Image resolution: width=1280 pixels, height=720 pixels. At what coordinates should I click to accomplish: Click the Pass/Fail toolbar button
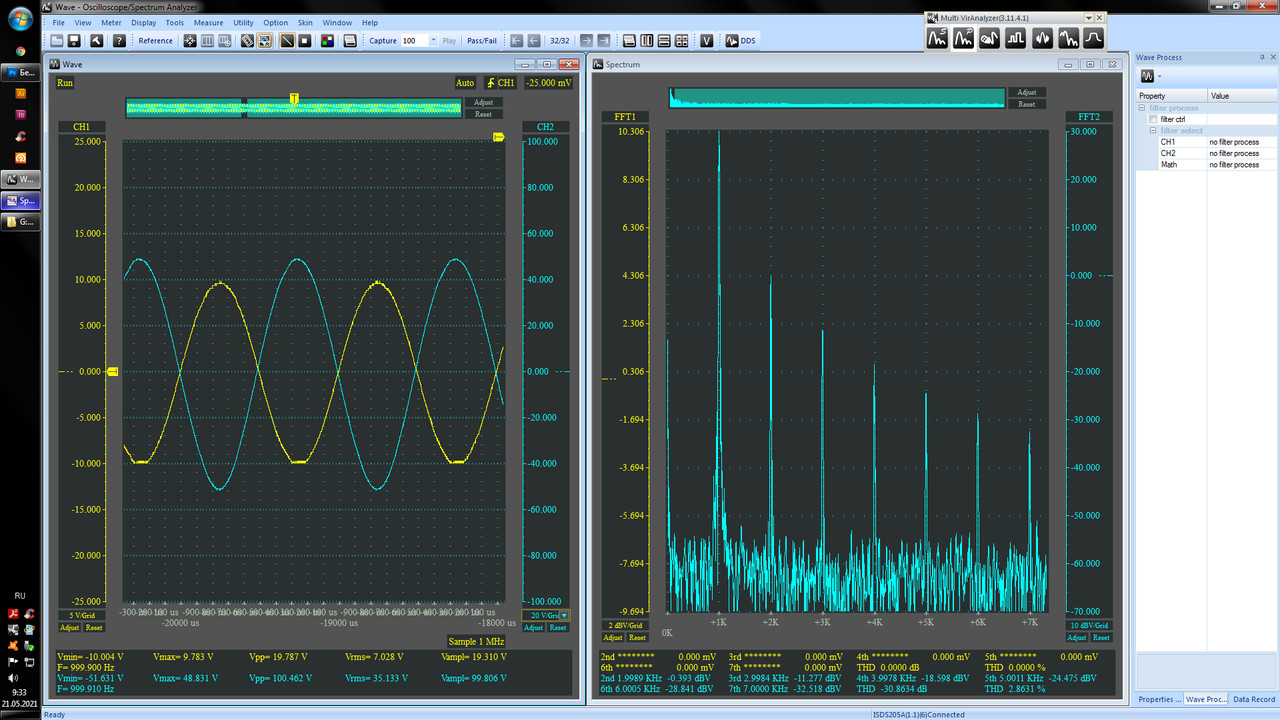[x=481, y=41]
